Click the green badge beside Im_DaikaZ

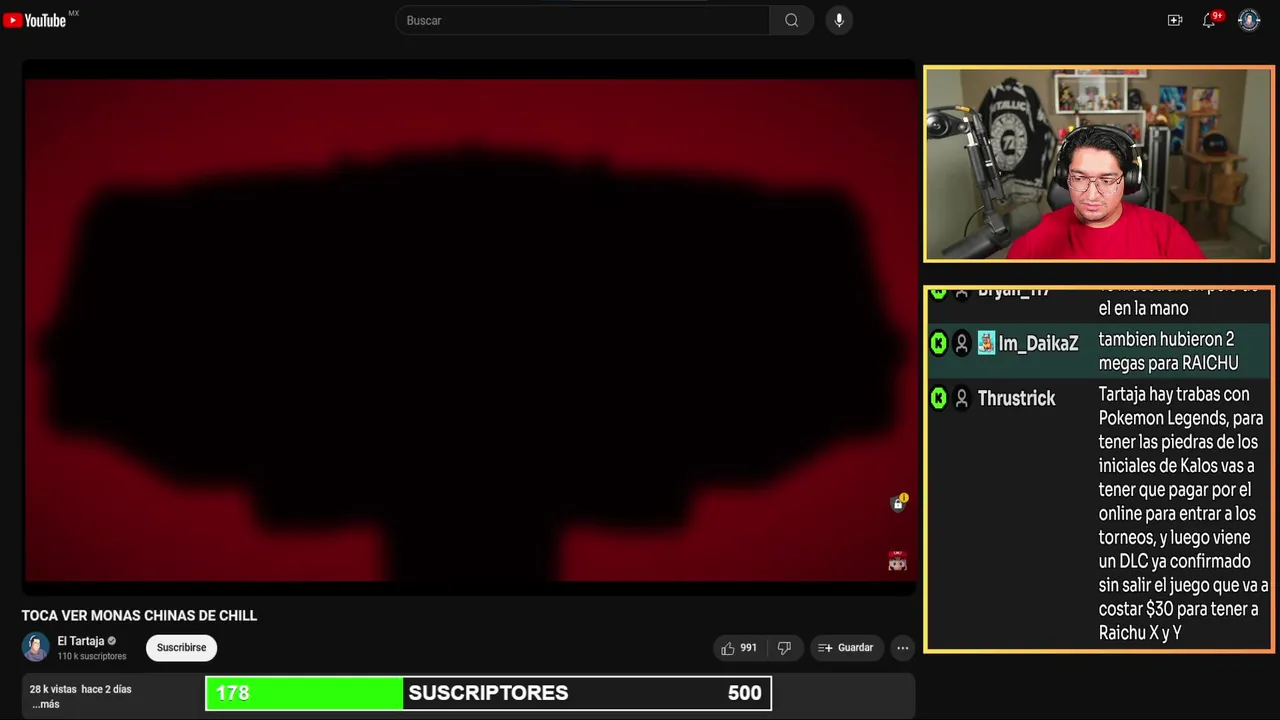click(x=938, y=343)
